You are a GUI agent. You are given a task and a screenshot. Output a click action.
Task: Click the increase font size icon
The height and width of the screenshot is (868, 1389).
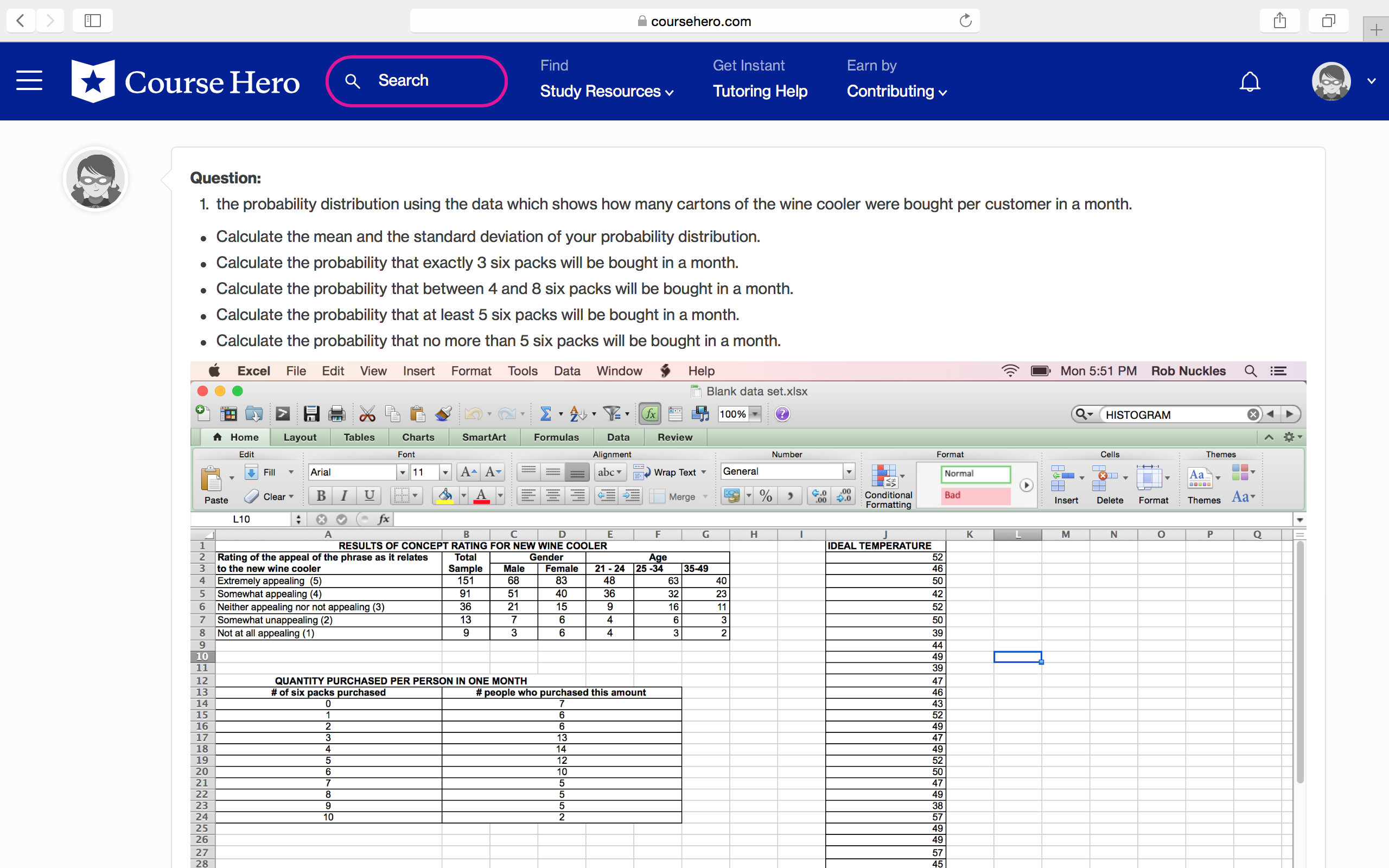468,472
